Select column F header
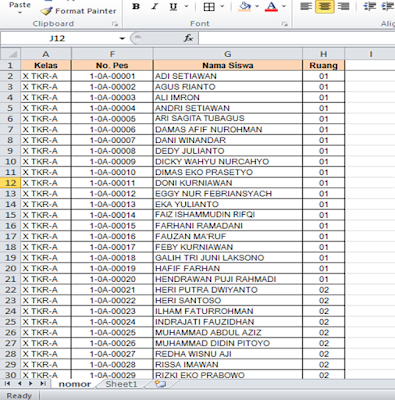Image resolution: width=395 pixels, height=400 pixels. pos(112,54)
